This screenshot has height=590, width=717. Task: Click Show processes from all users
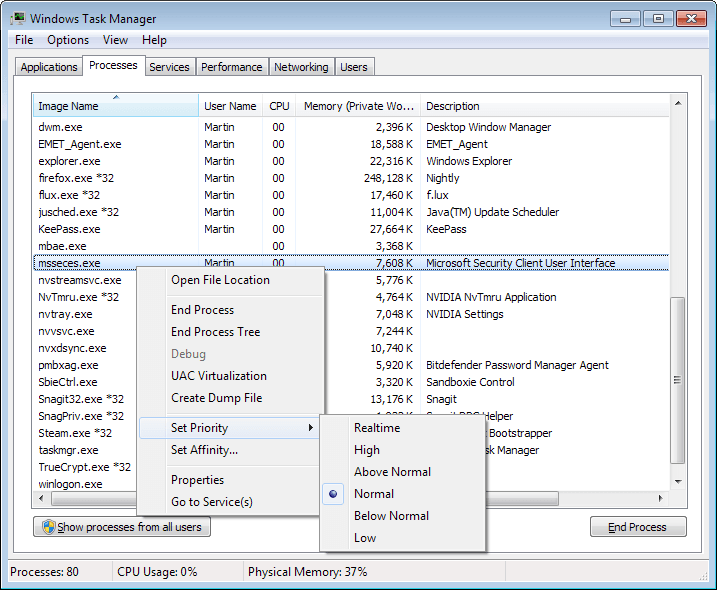pyautogui.click(x=122, y=527)
